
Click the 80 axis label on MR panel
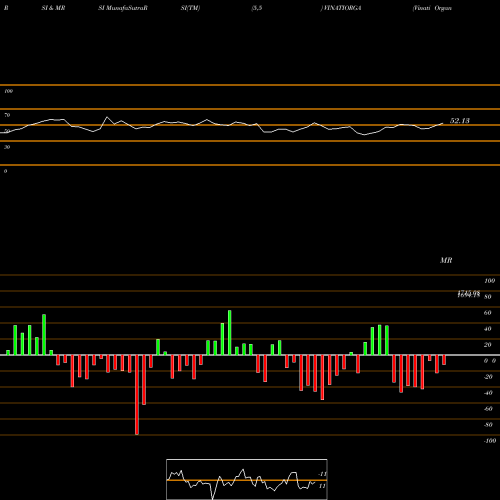(488, 297)
